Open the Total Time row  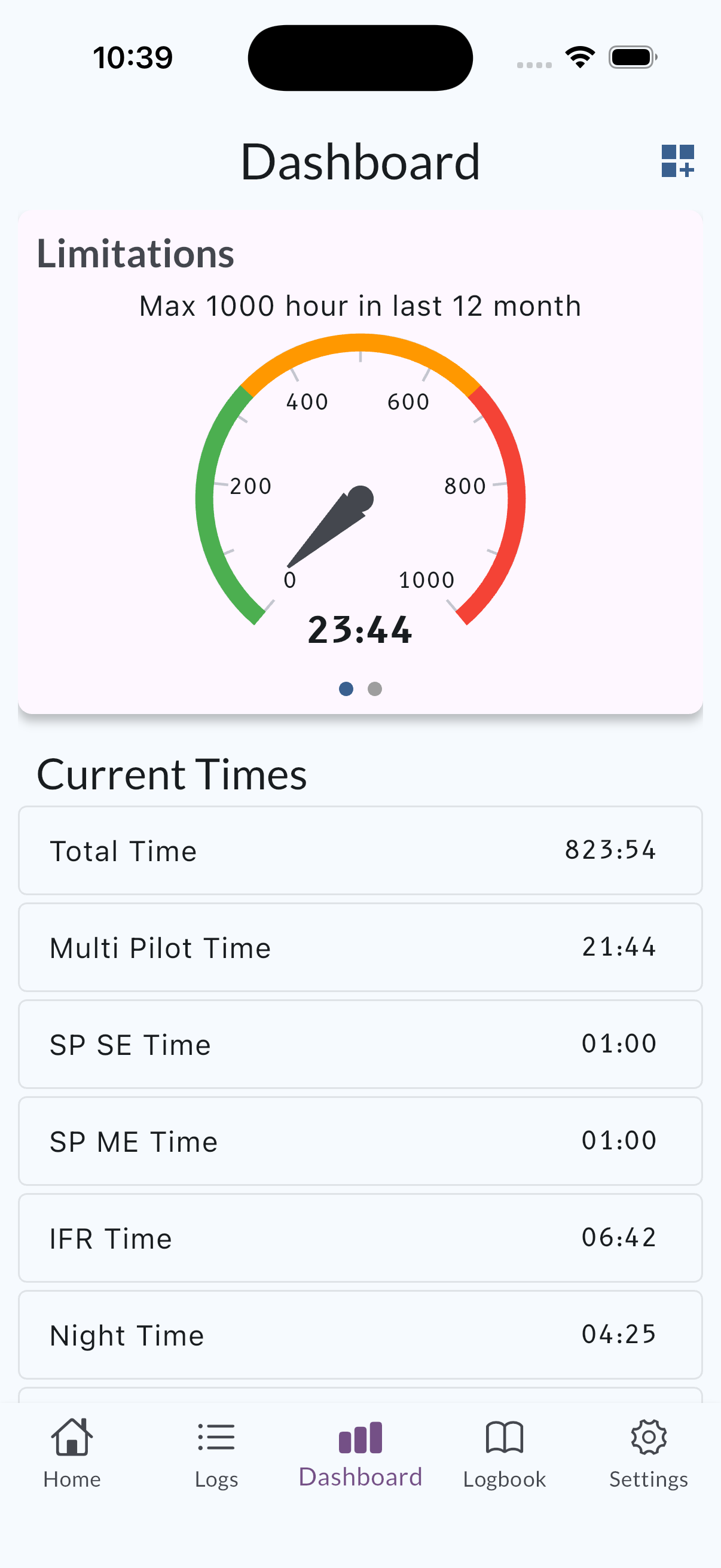click(x=360, y=850)
